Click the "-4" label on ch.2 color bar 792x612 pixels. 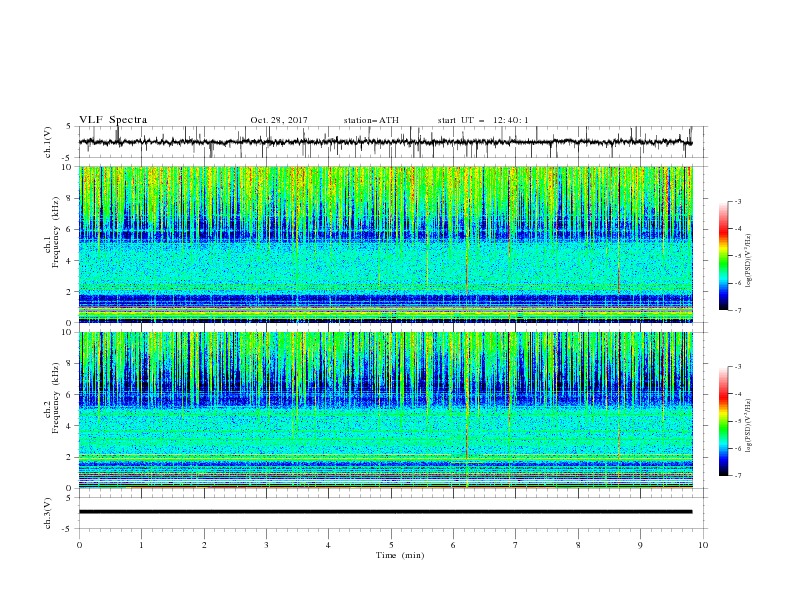coord(737,394)
